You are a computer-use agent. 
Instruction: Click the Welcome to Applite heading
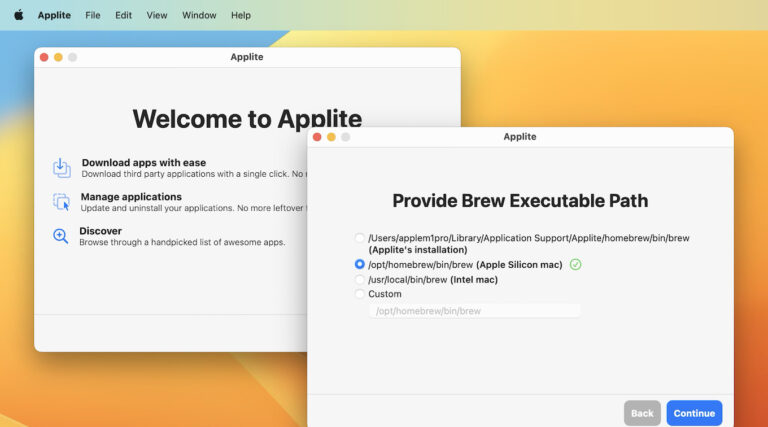click(247, 119)
